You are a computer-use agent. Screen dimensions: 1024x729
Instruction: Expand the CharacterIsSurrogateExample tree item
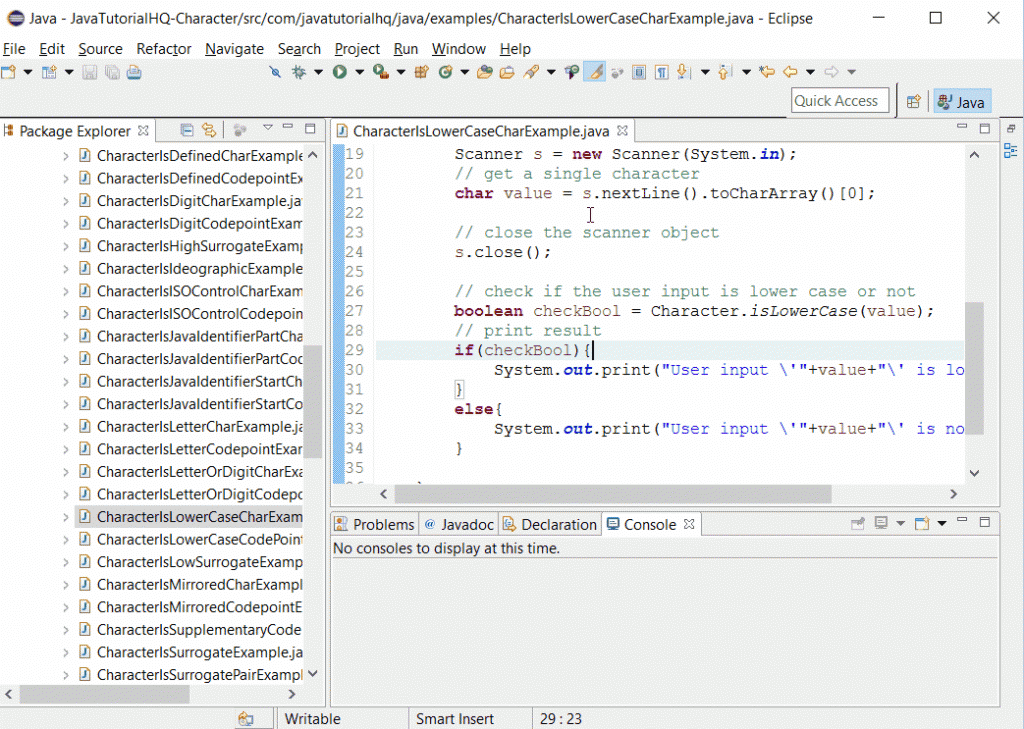pyautogui.click(x=65, y=653)
